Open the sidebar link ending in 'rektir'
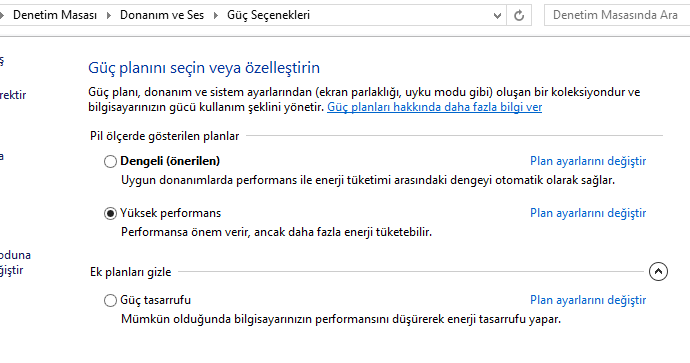Screen dimensions: 690x363 [13, 95]
